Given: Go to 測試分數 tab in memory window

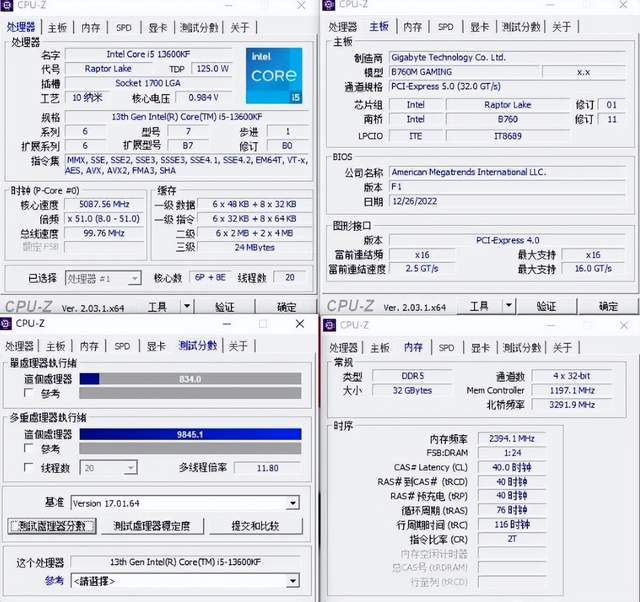Looking at the screenshot, I should pos(522,348).
